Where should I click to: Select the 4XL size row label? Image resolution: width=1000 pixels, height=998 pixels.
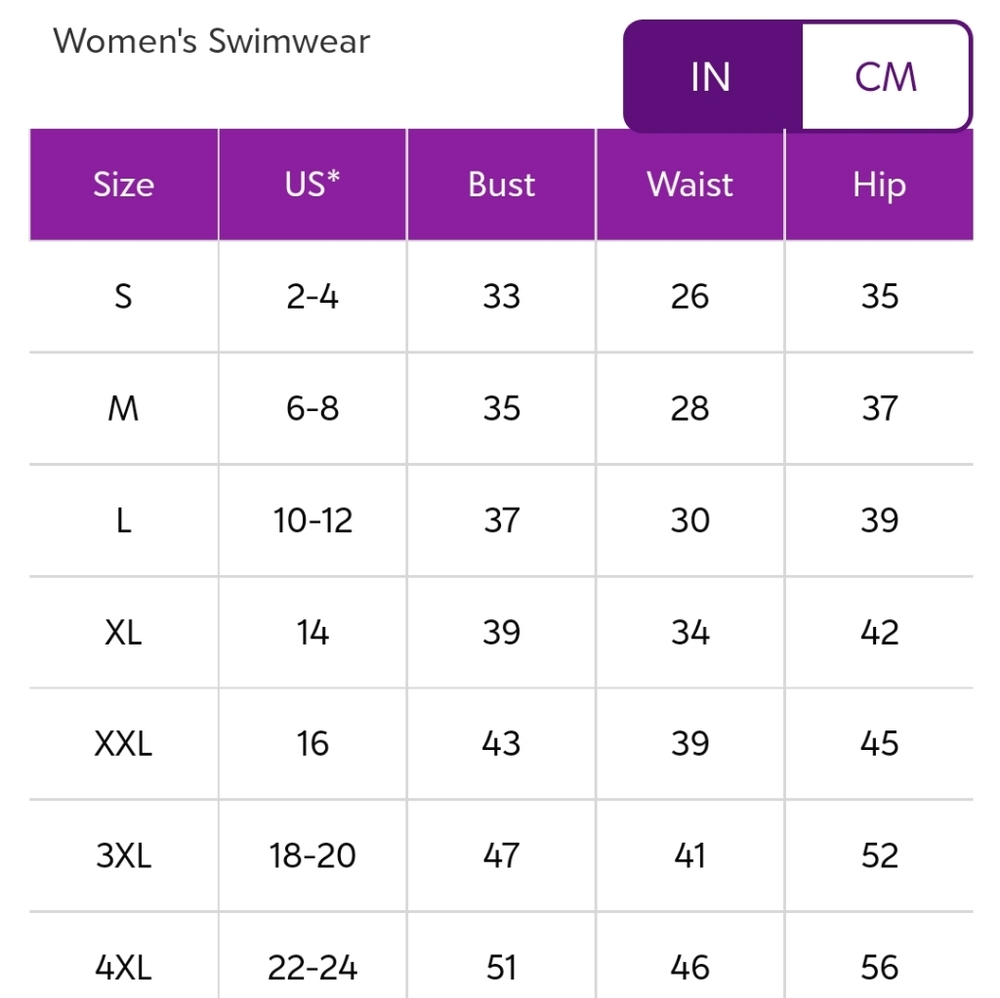click(124, 967)
